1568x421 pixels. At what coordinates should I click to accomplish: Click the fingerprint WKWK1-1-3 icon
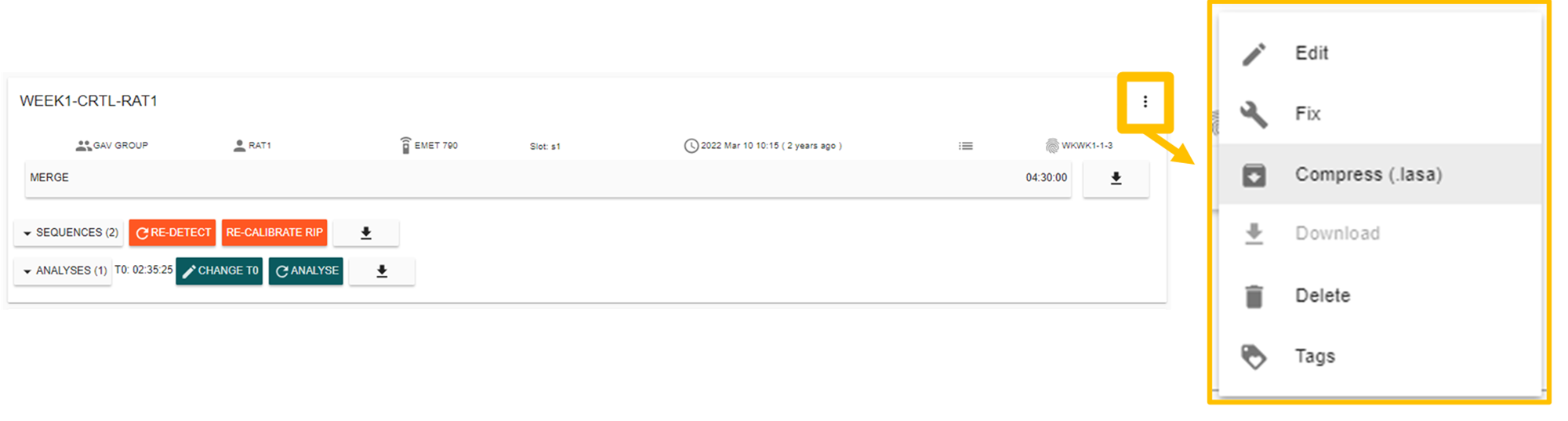point(1051,146)
